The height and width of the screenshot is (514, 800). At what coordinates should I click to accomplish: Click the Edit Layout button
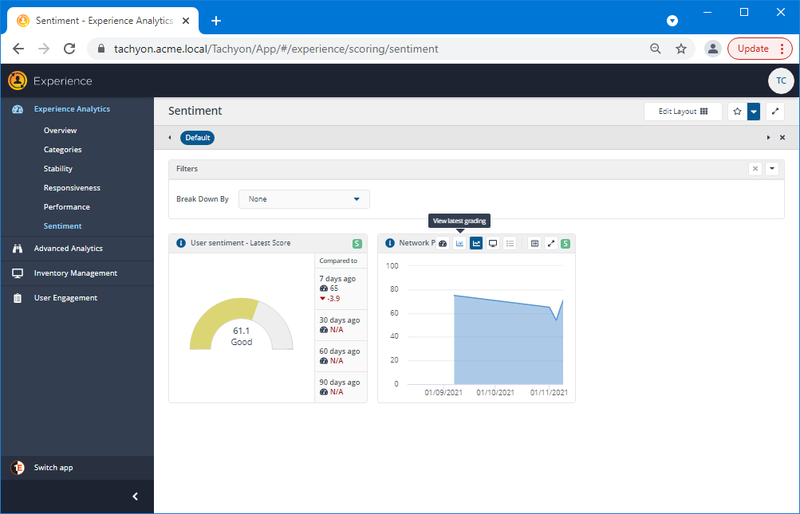pyautogui.click(x=683, y=111)
